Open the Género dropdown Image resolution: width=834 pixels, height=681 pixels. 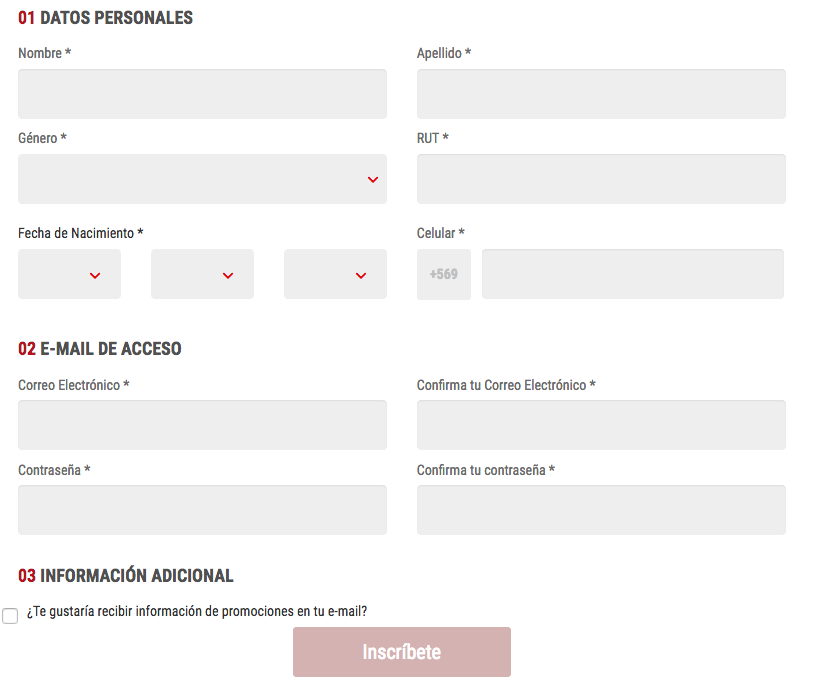[202, 179]
